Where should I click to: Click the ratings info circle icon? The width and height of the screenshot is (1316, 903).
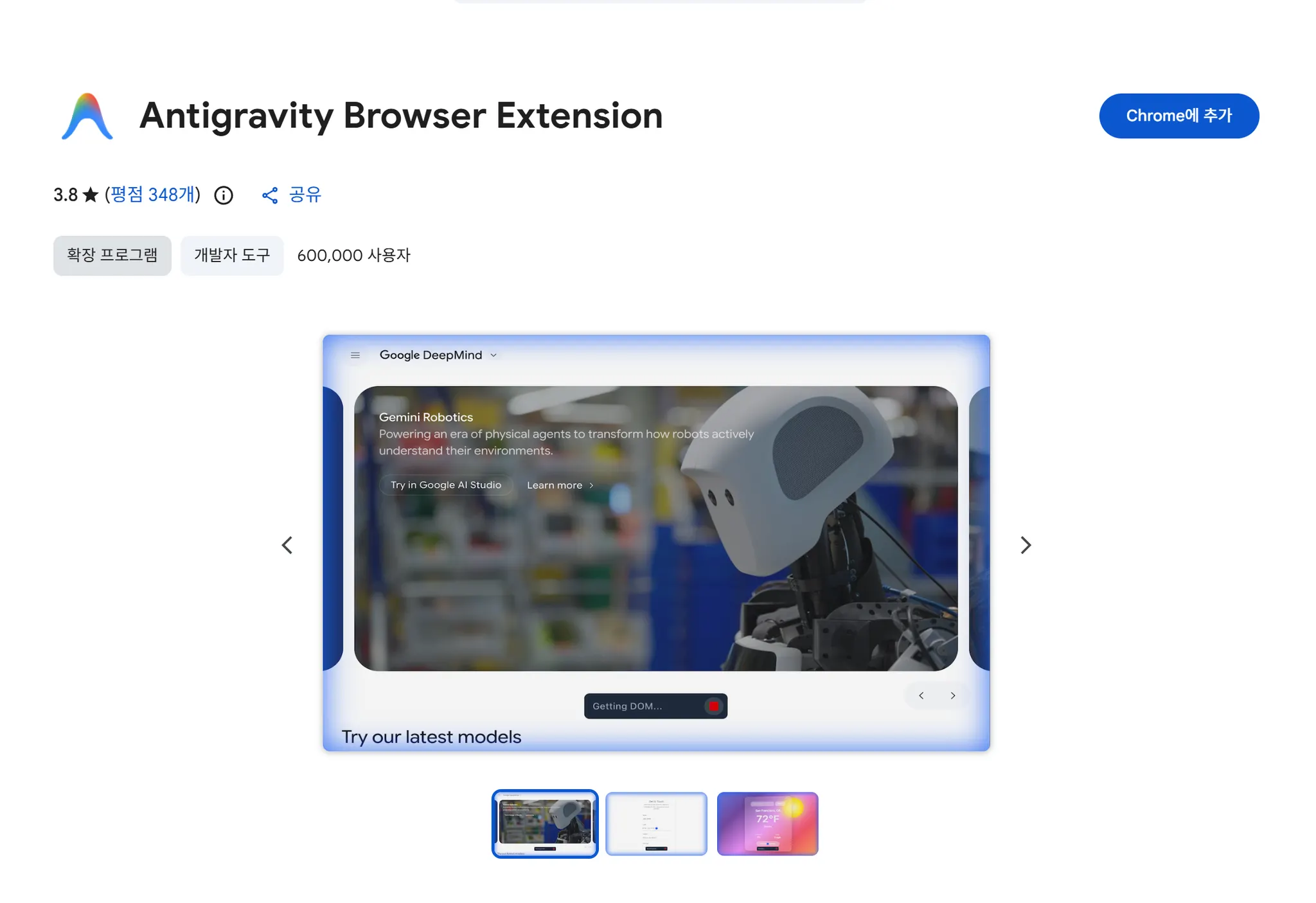point(223,195)
